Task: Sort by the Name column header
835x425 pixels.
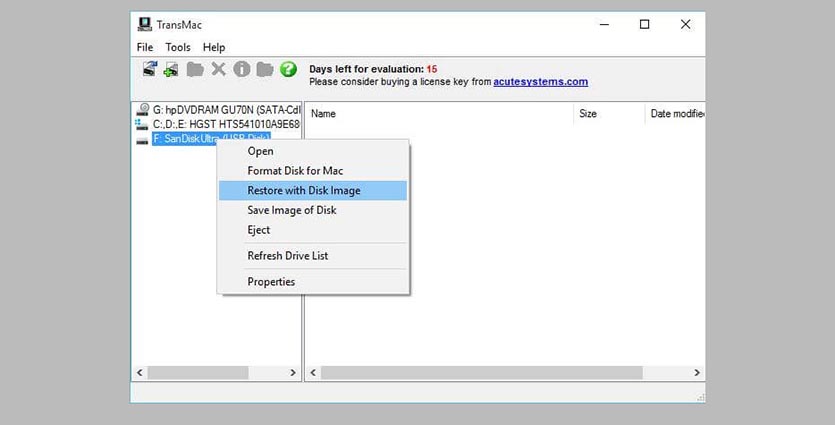Action: 324,114
